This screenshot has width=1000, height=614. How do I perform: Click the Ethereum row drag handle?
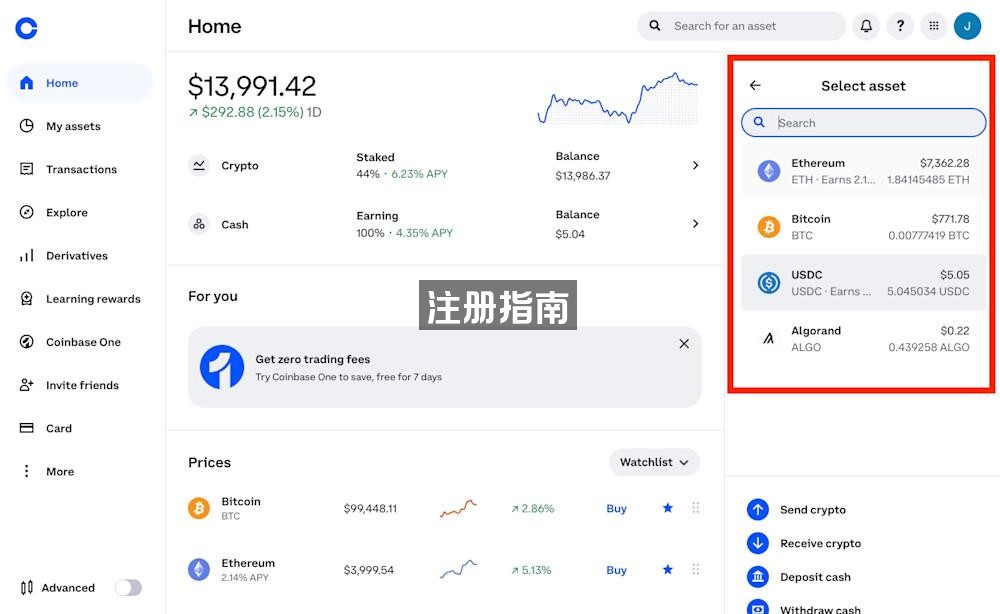696,569
